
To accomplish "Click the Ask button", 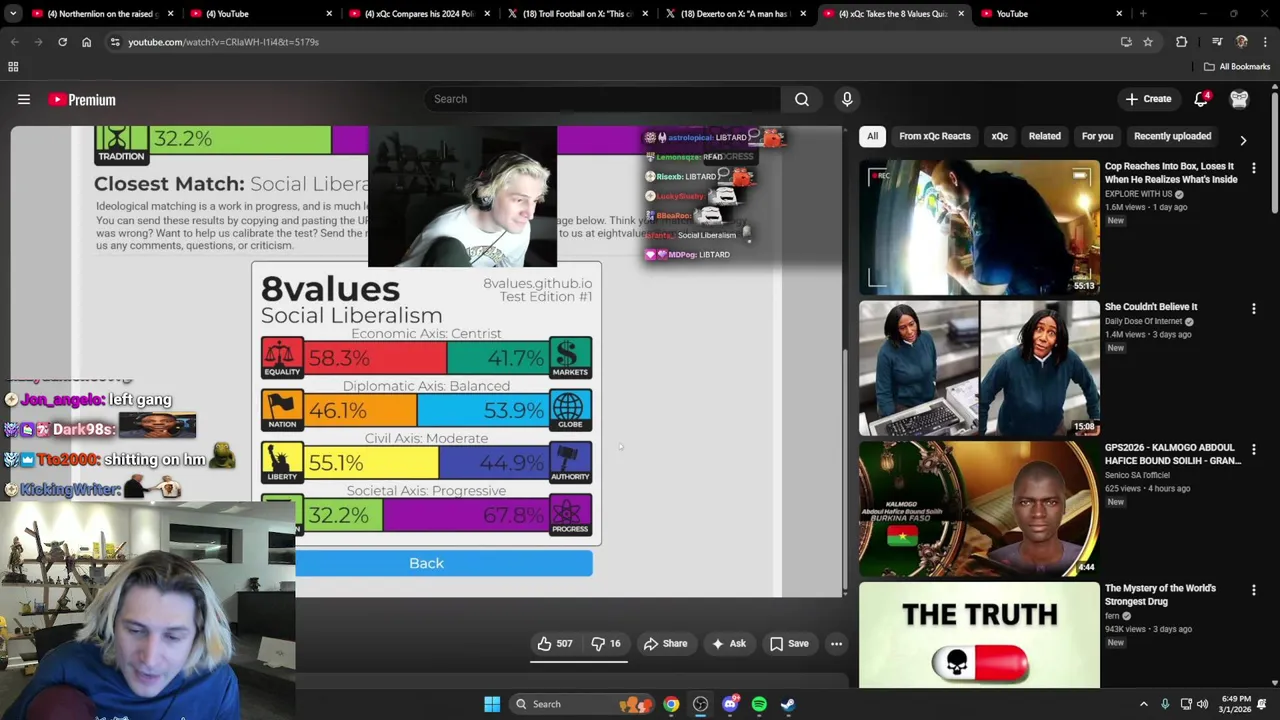I will tap(728, 644).
